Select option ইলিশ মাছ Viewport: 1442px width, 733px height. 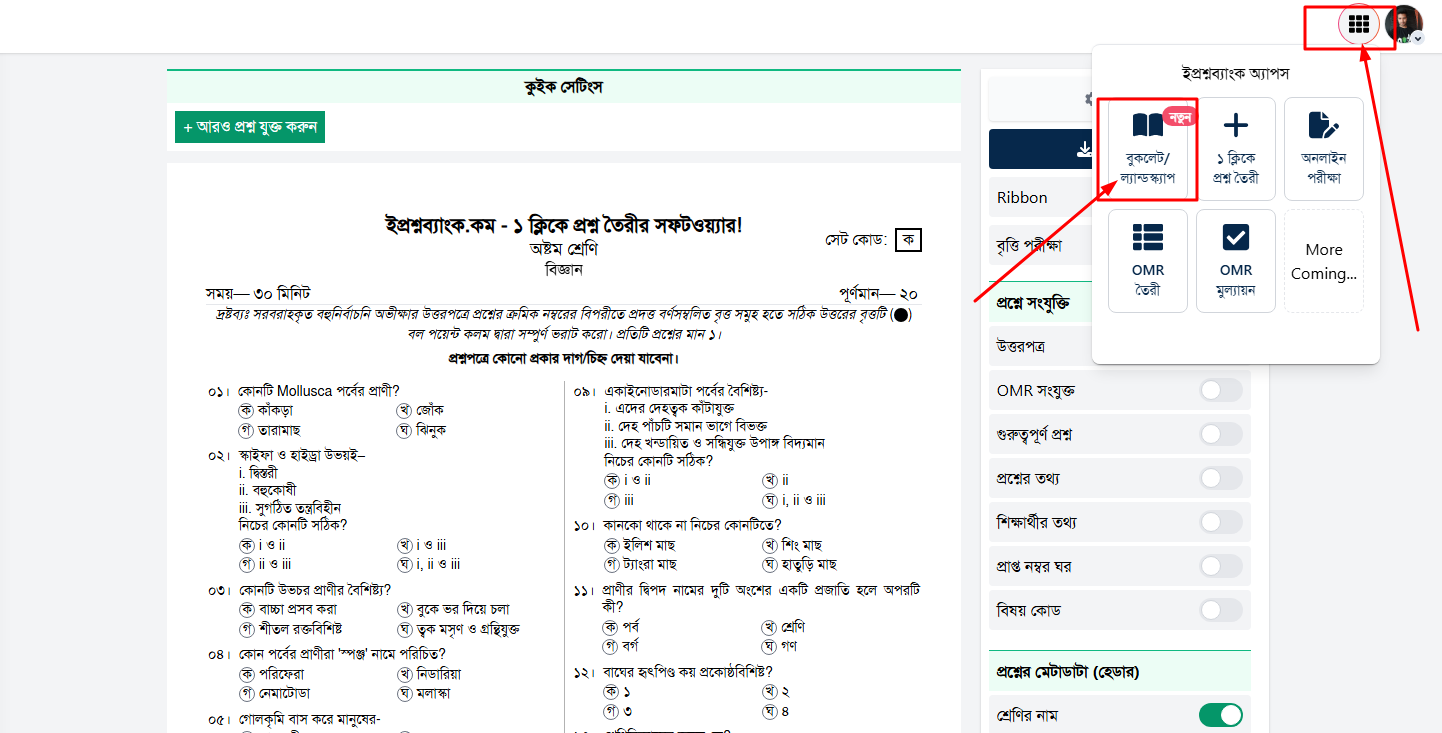point(640,545)
